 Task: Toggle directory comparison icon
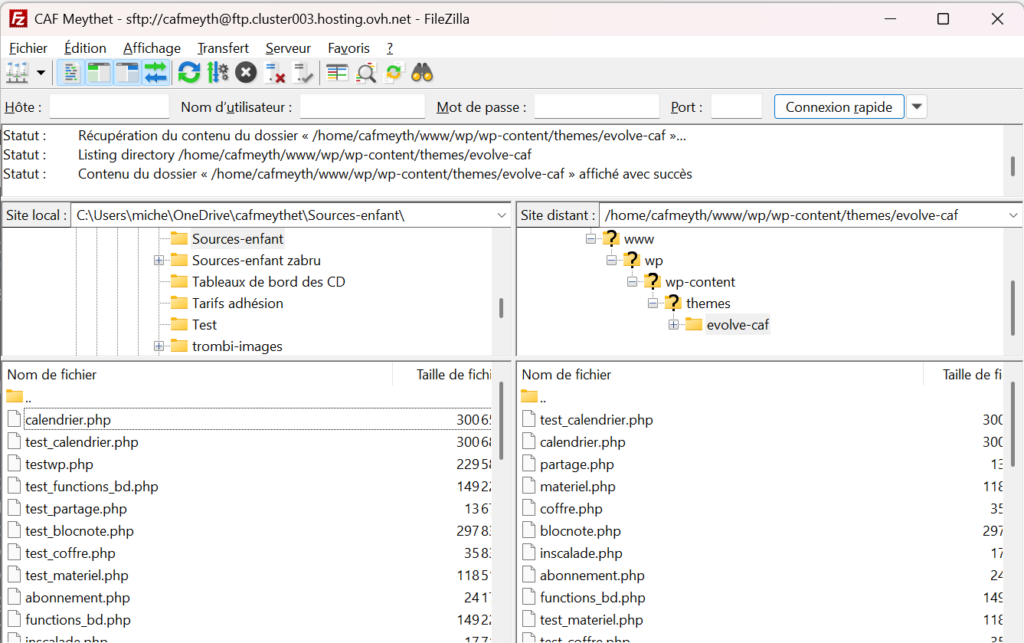[366, 72]
